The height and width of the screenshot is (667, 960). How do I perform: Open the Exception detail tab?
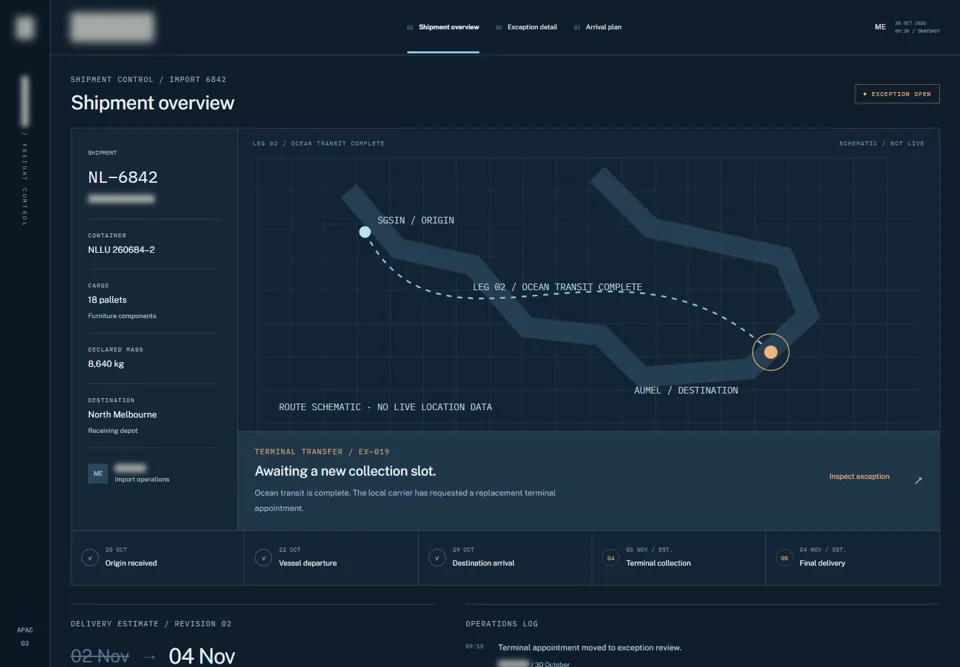point(526,27)
